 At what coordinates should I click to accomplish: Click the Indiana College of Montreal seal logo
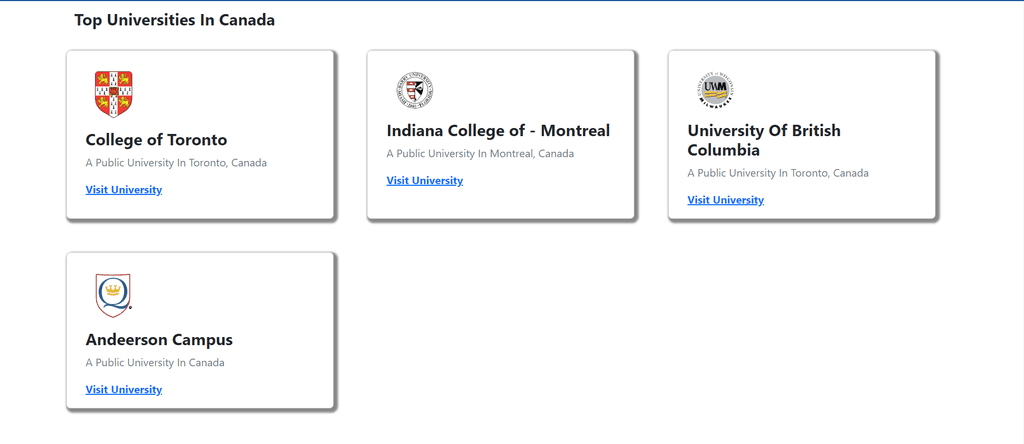click(415, 89)
